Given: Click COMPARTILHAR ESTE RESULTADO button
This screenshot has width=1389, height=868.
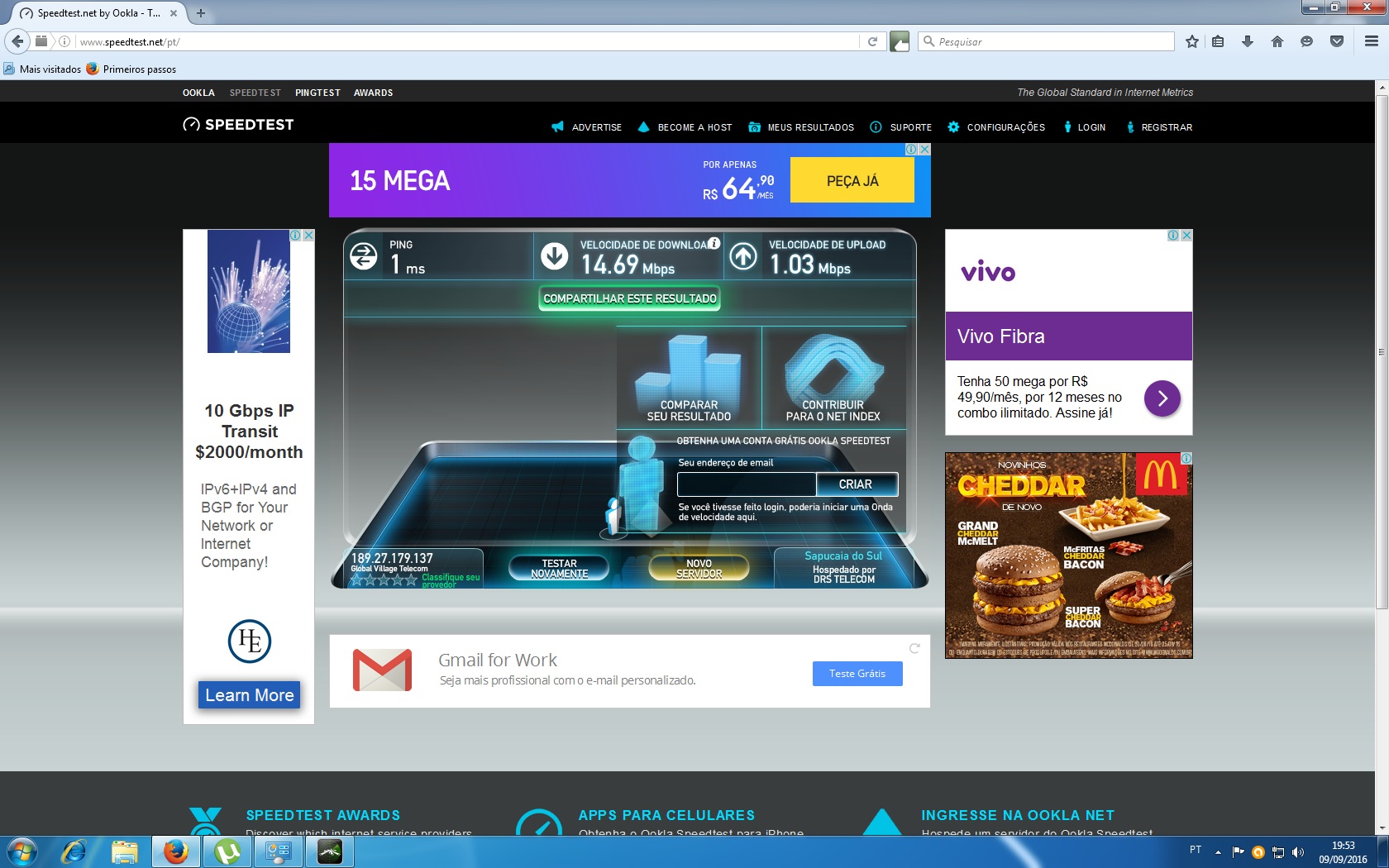Looking at the screenshot, I should click(x=630, y=298).
